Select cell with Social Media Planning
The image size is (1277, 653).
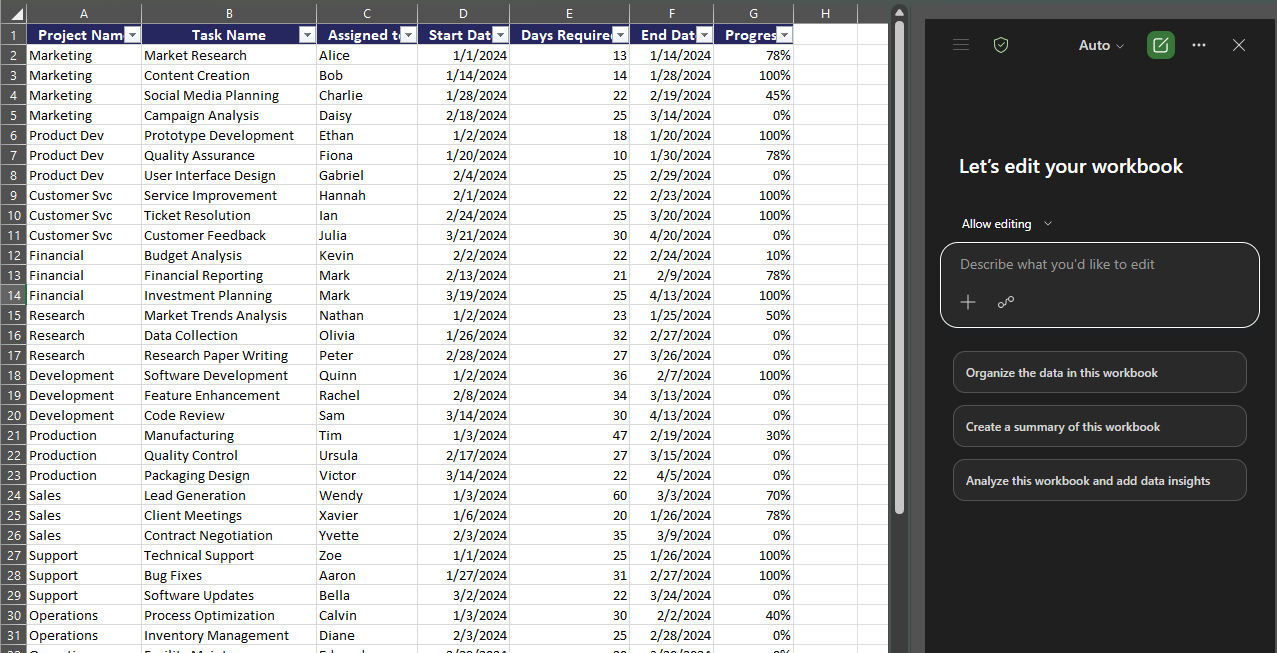coord(229,95)
